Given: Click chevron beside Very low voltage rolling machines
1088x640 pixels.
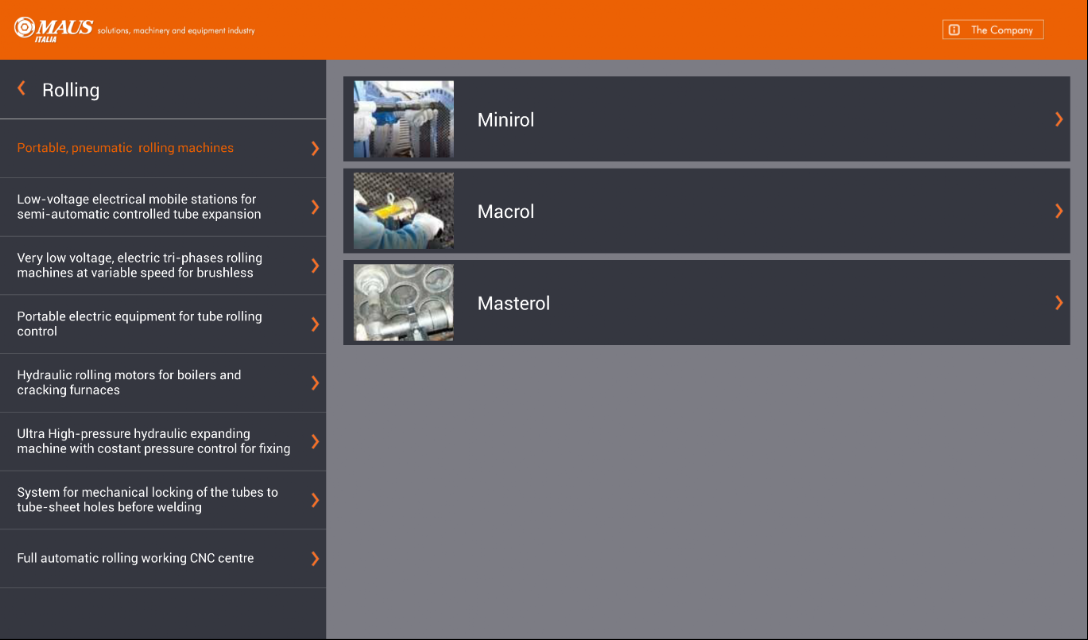Looking at the screenshot, I should [315, 265].
